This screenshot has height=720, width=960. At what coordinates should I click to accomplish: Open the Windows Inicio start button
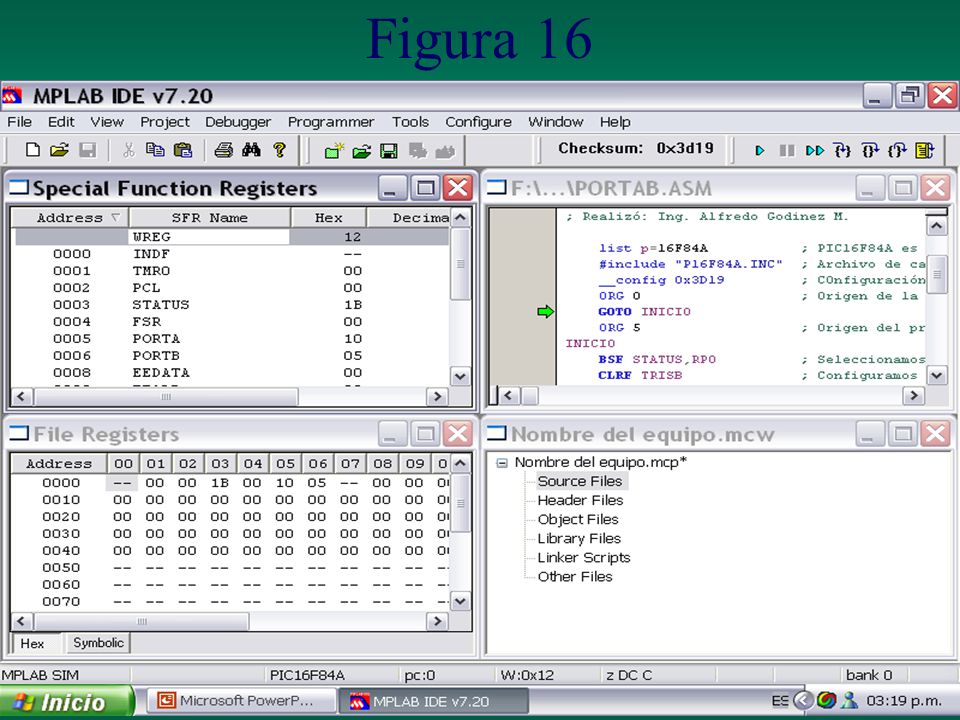(66, 702)
